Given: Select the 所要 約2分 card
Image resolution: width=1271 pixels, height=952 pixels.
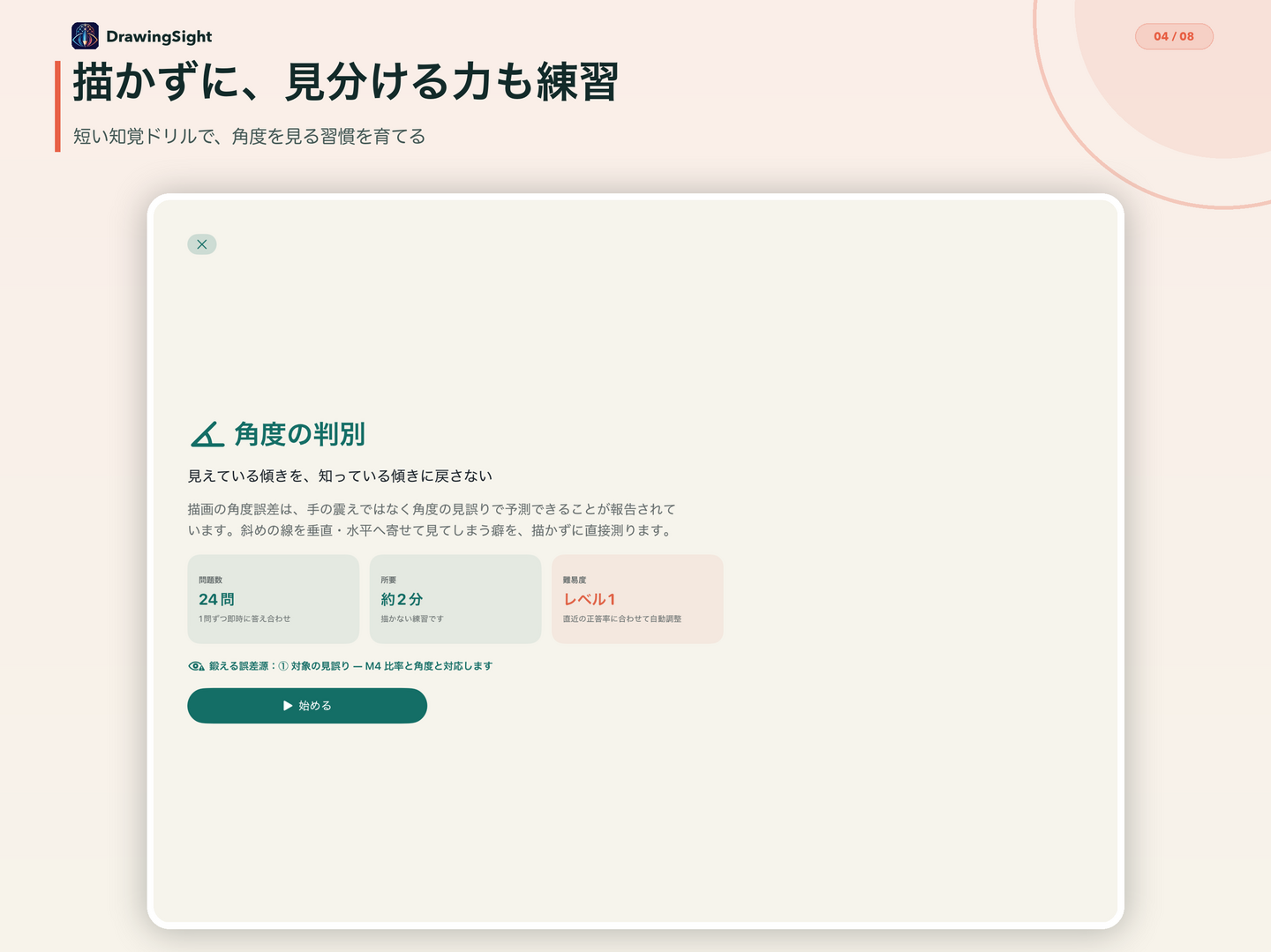Looking at the screenshot, I should (x=455, y=599).
